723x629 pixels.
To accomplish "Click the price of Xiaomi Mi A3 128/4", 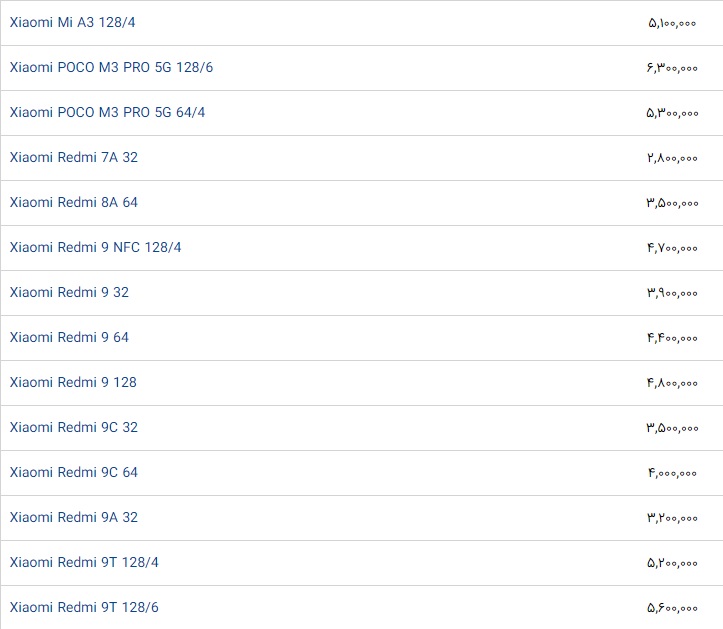I will pyautogui.click(x=672, y=22).
